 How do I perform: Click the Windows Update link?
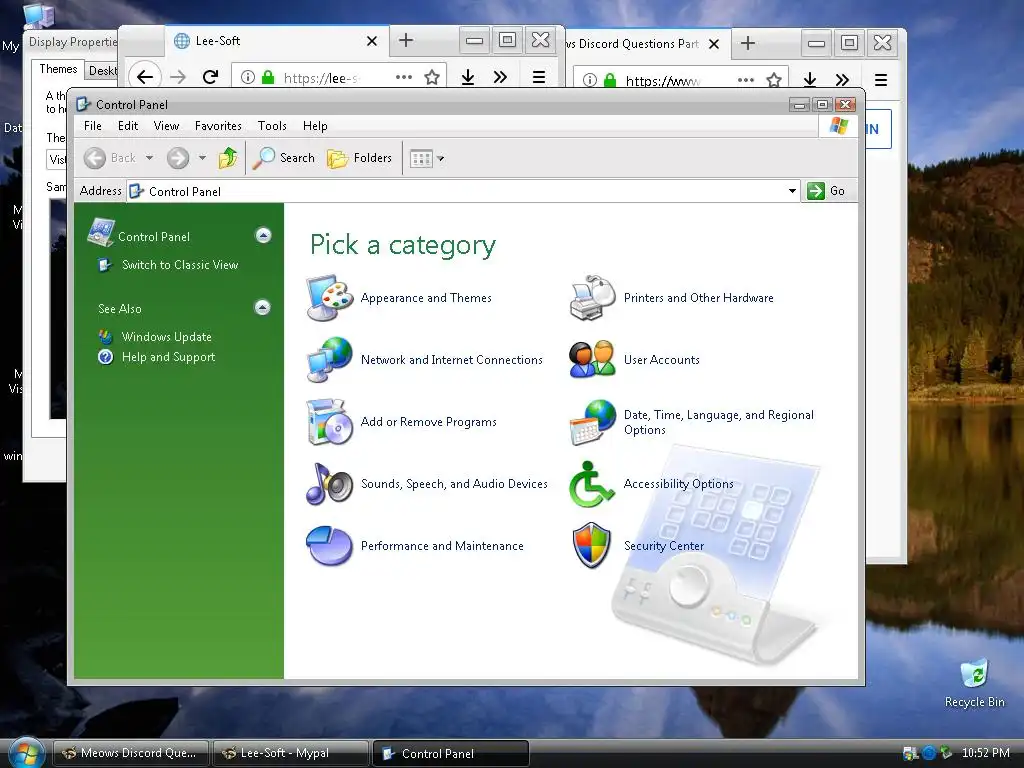click(167, 337)
